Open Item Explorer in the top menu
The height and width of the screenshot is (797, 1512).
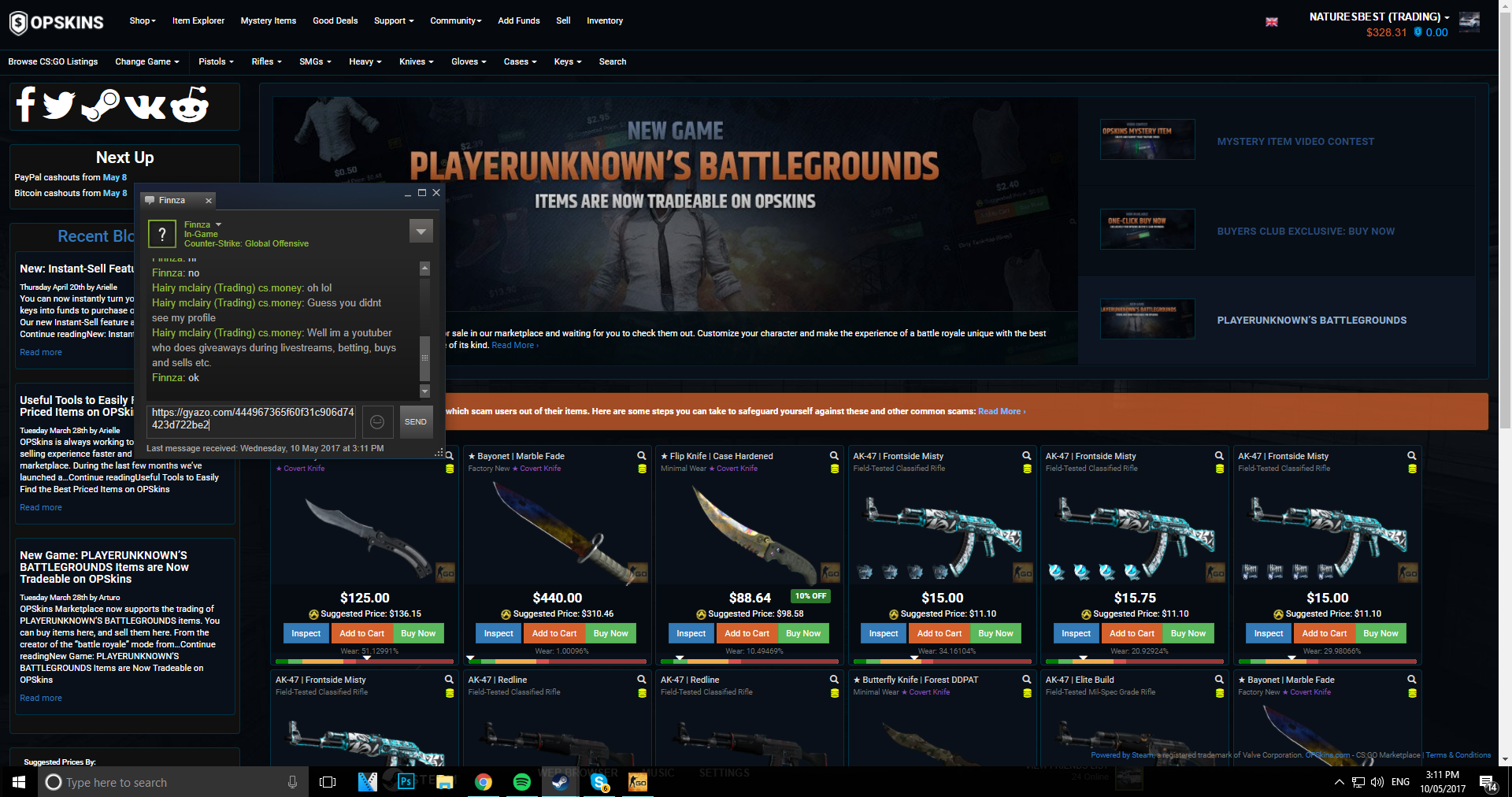point(198,20)
